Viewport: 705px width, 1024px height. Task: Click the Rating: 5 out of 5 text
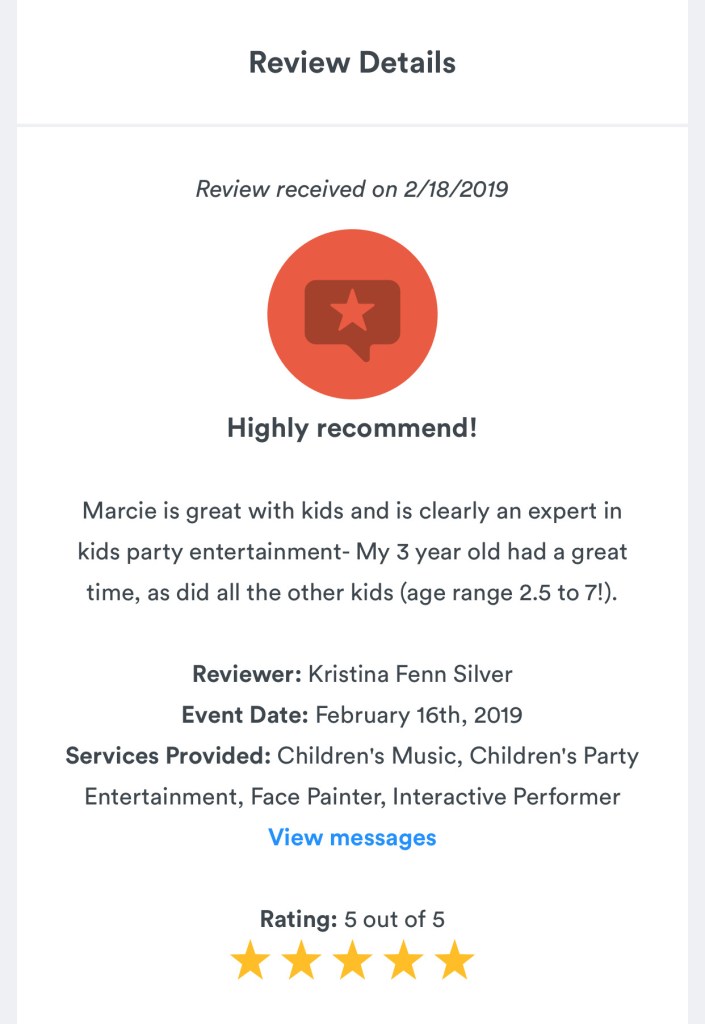point(352,919)
